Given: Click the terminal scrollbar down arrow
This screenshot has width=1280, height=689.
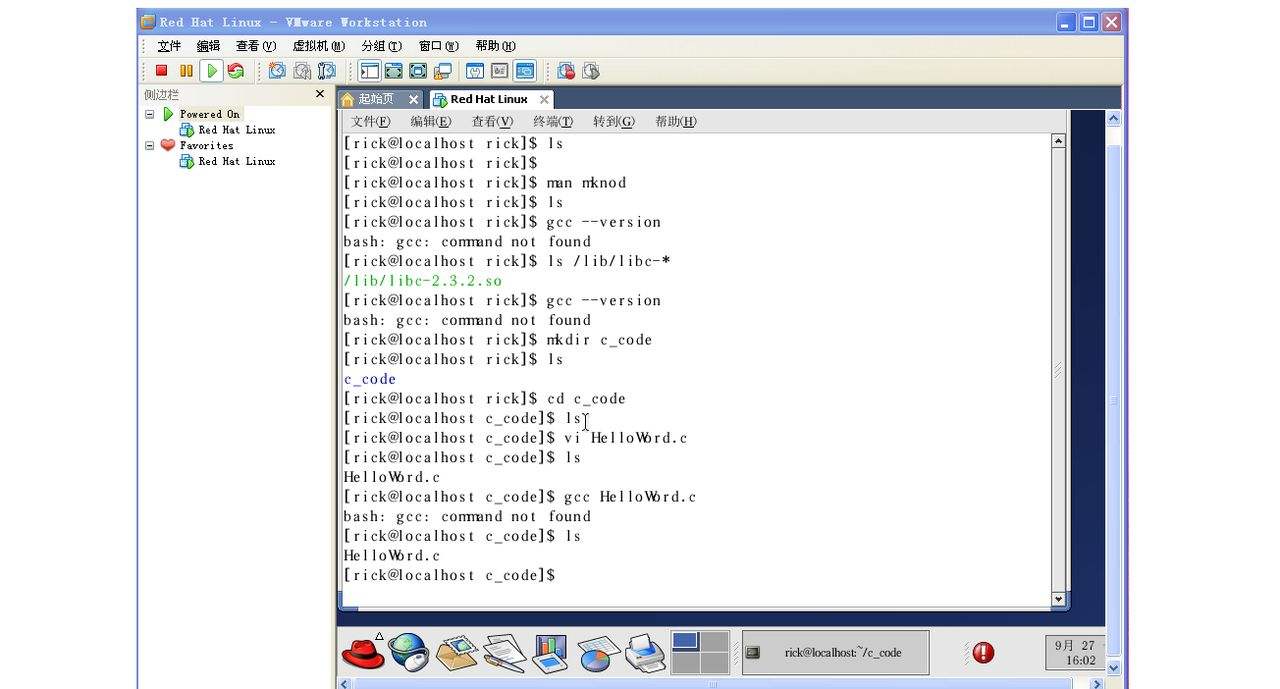Looking at the screenshot, I should pos(1058,599).
